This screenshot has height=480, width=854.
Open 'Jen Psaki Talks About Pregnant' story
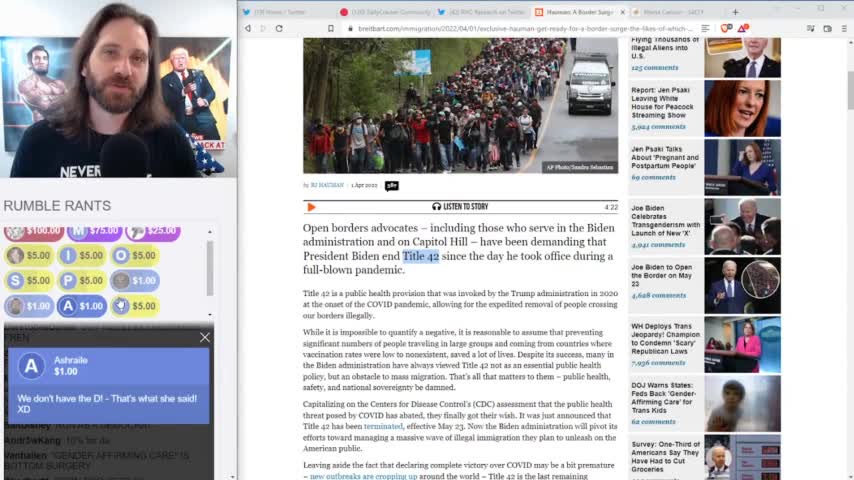[x=664, y=157]
